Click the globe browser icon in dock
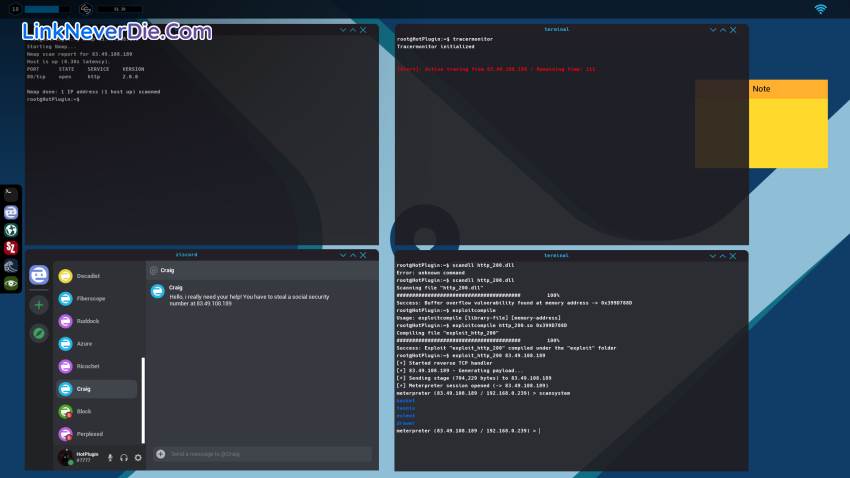The width and height of the screenshot is (850, 478). pos(10,230)
